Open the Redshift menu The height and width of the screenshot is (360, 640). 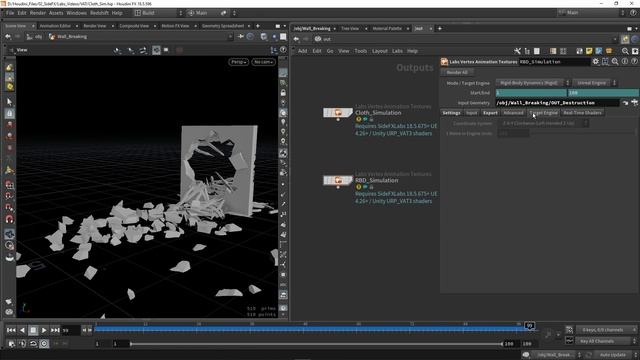(x=100, y=13)
